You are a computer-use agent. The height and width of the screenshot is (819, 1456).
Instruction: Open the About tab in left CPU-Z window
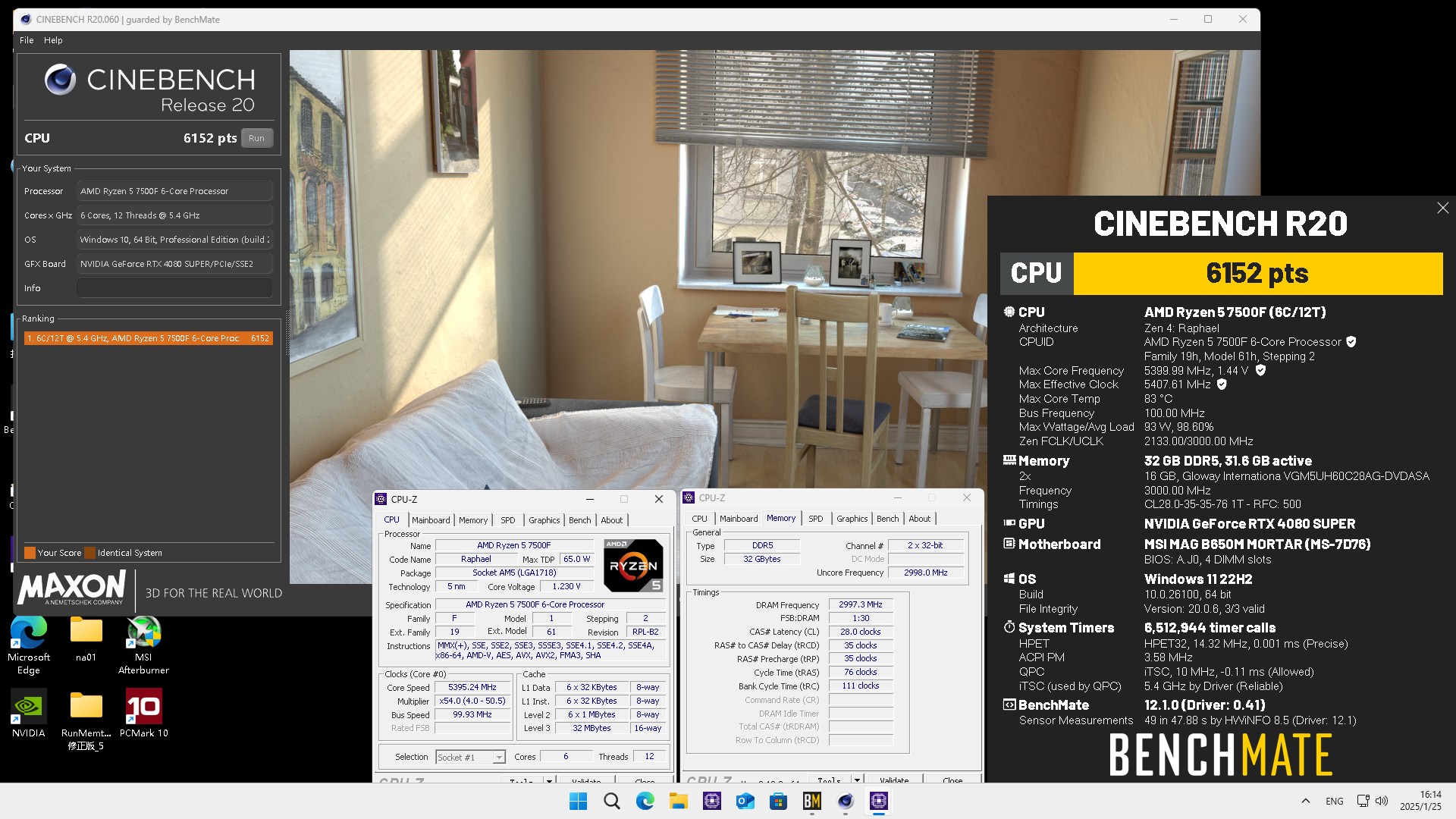coord(612,520)
